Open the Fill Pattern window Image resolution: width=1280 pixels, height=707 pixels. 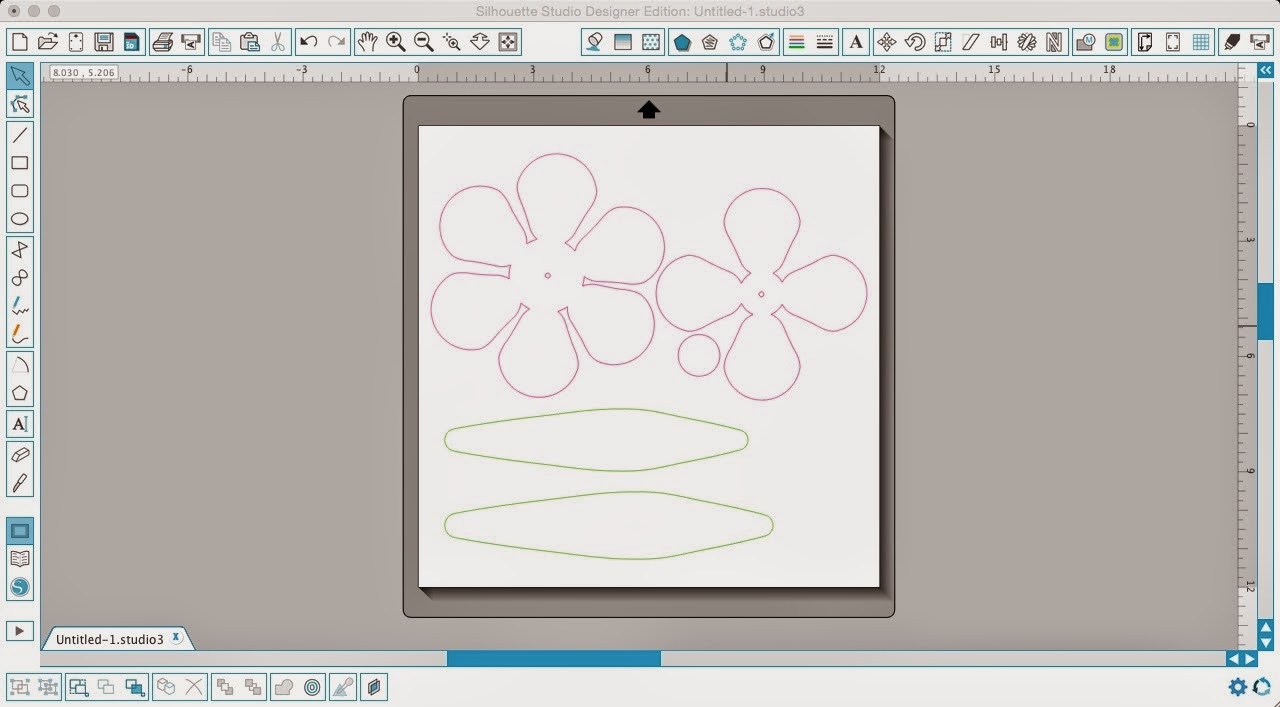tap(651, 42)
